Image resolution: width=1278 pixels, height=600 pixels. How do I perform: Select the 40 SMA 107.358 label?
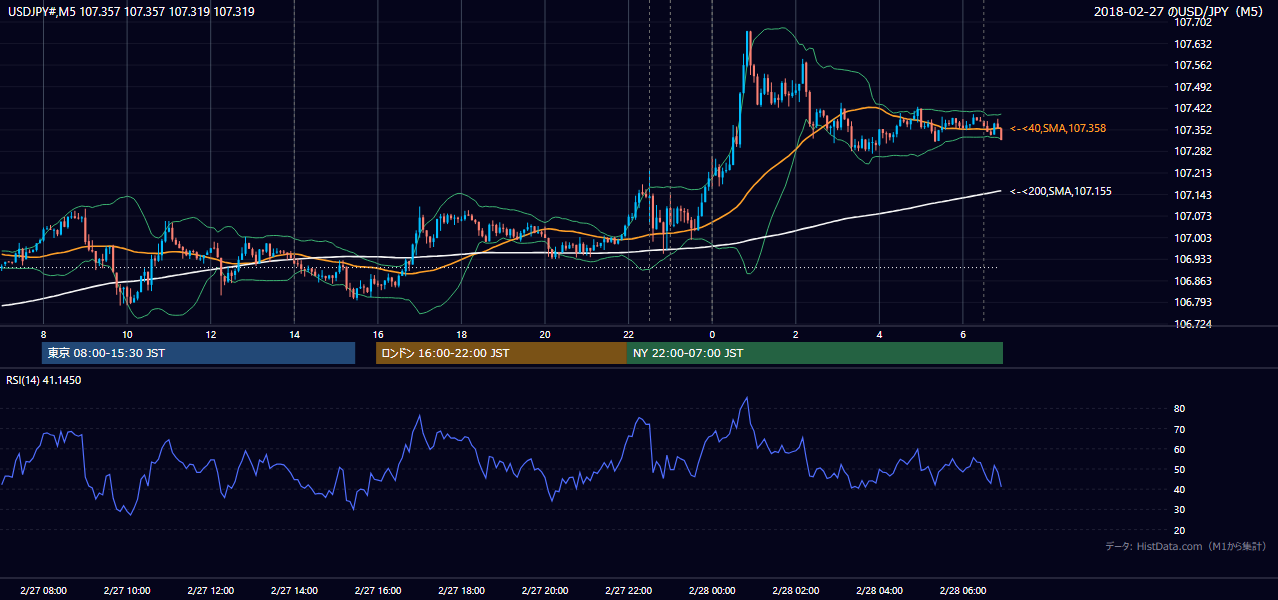tap(1058, 128)
